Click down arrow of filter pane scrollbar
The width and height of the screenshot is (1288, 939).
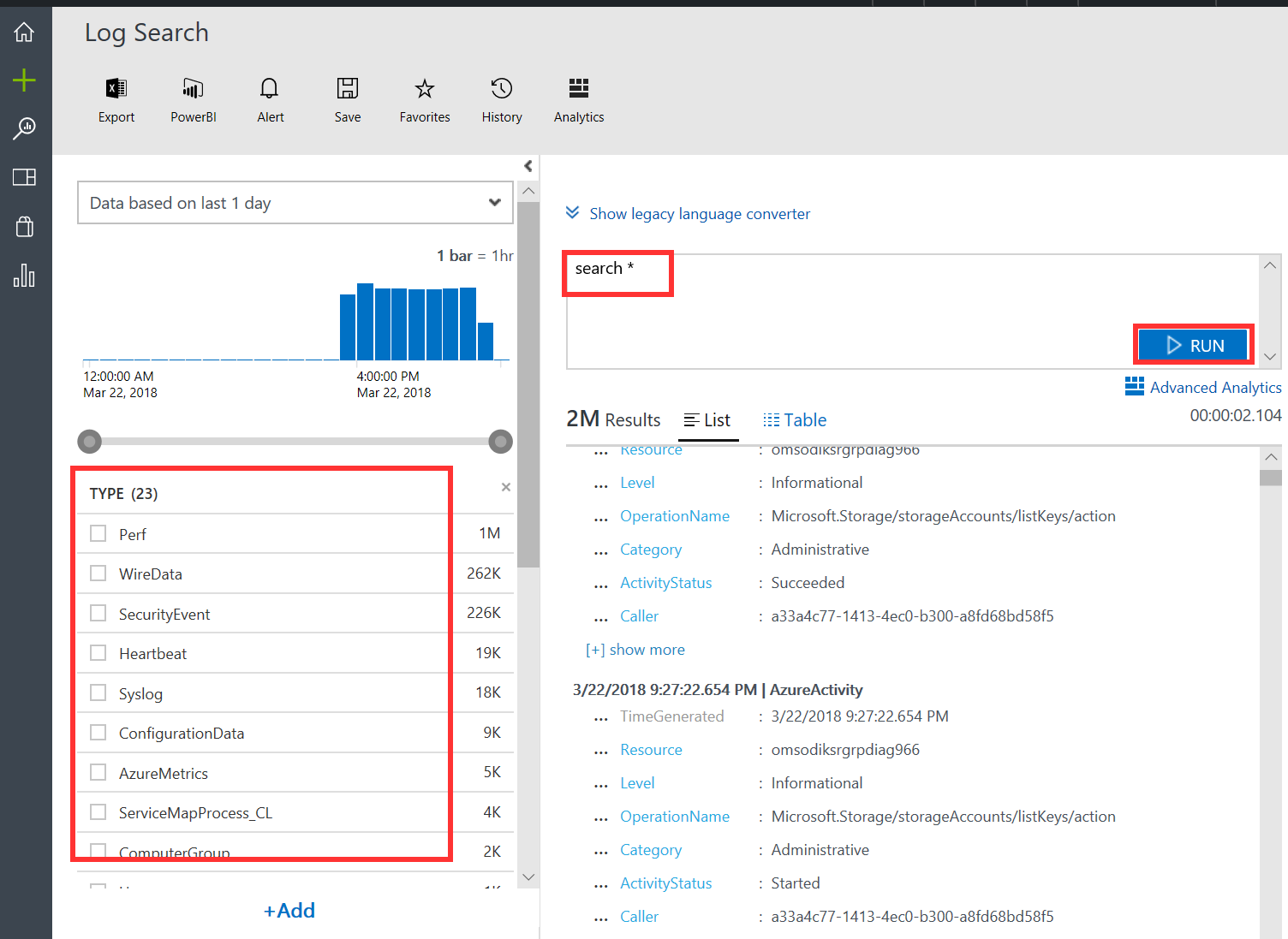click(x=528, y=877)
